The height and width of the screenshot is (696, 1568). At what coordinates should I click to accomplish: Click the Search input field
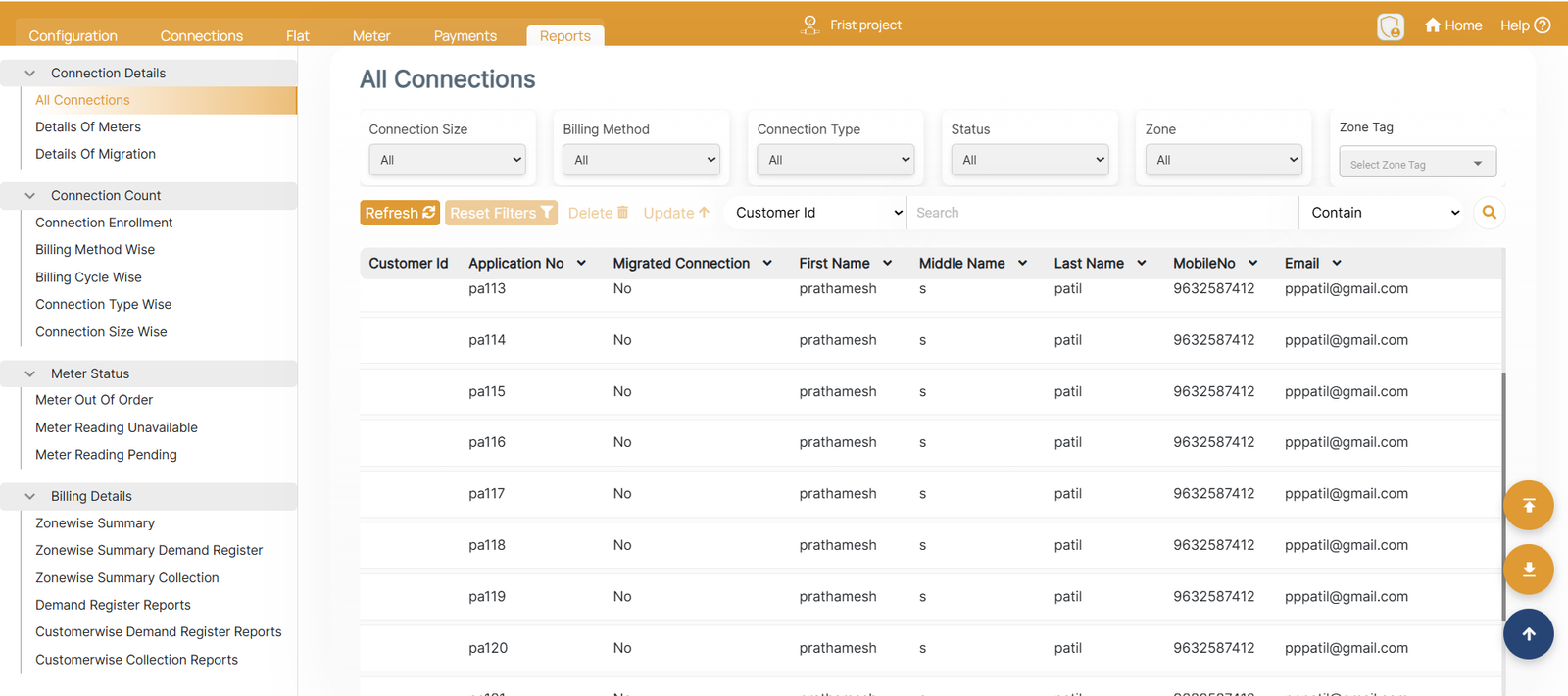click(x=1103, y=213)
